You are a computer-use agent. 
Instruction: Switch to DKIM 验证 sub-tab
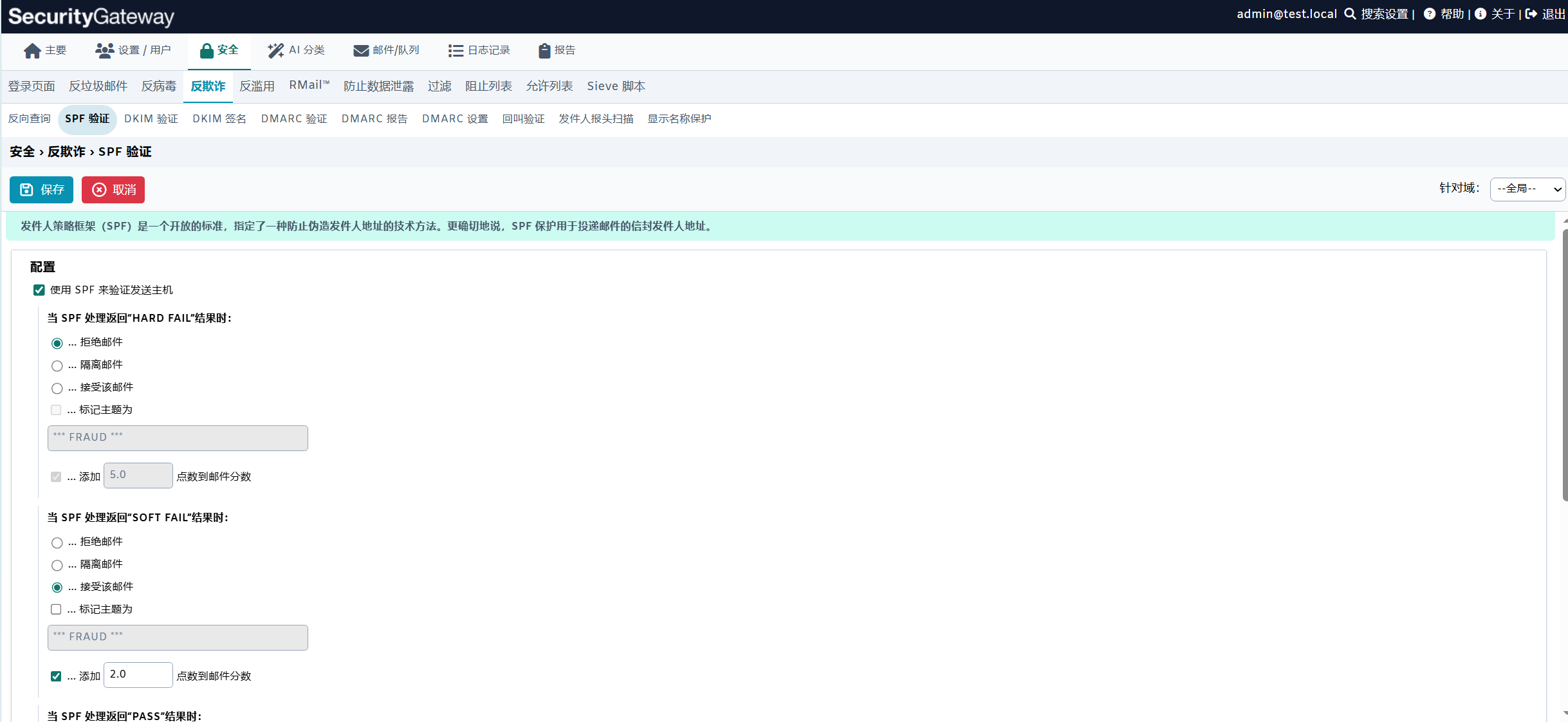151,119
